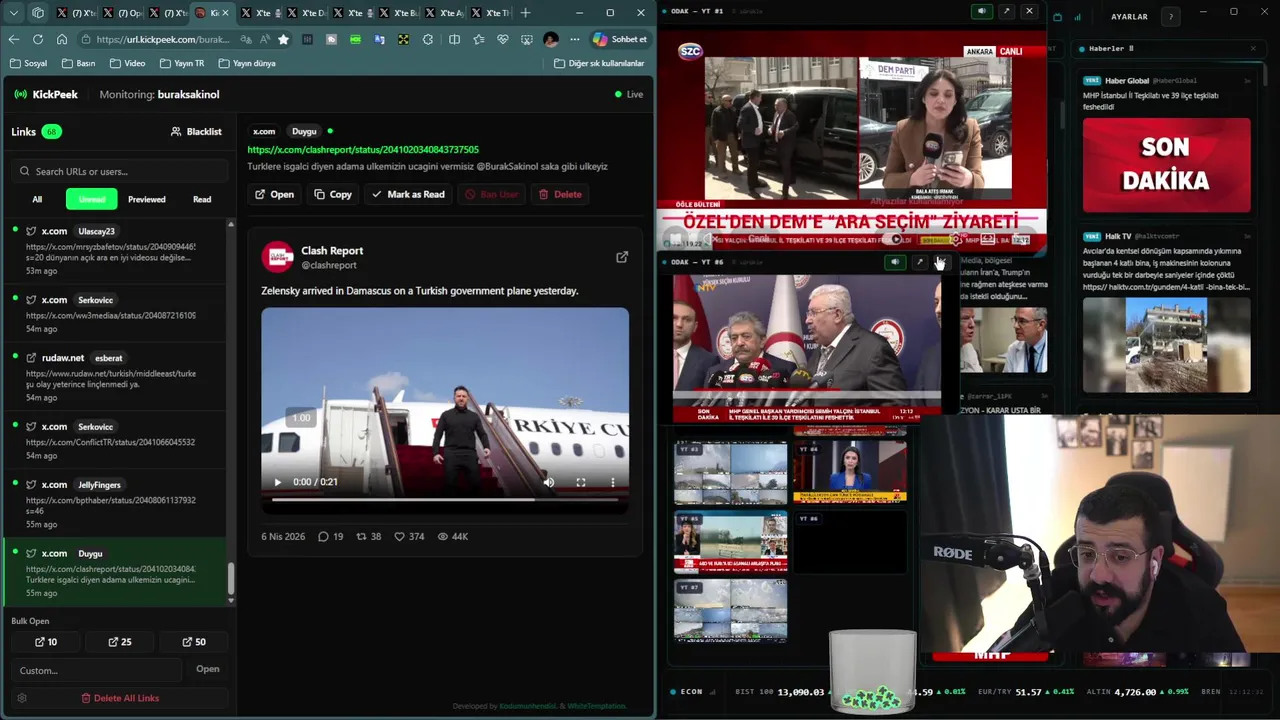Toggle sound on ODAK YT #1
Screen dimensions: 1280x720
981,11
